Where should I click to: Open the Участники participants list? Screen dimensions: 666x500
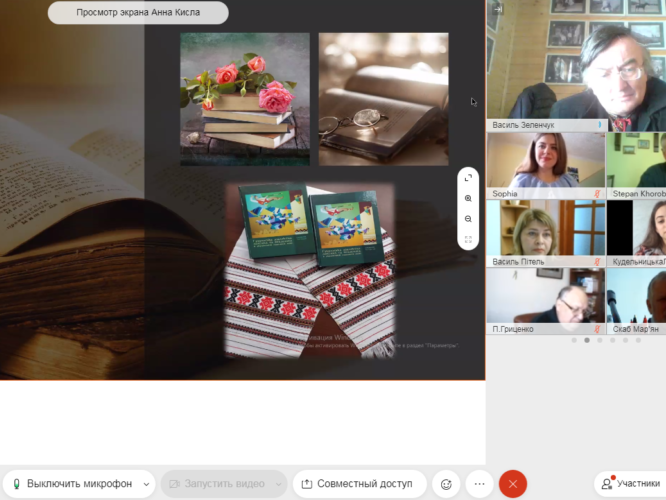coord(630,484)
